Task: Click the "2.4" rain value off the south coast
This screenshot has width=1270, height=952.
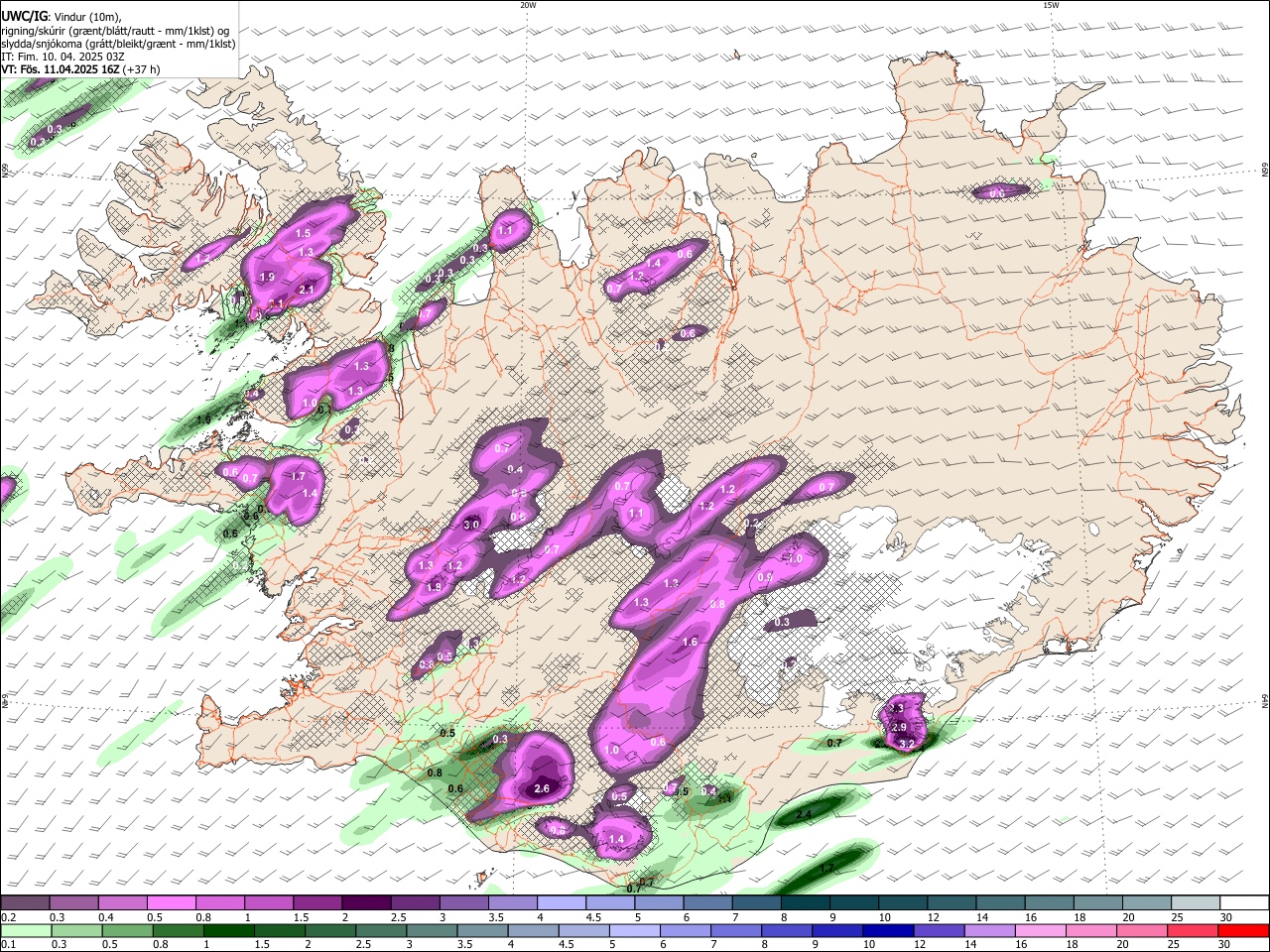Action: pyautogui.click(x=804, y=815)
